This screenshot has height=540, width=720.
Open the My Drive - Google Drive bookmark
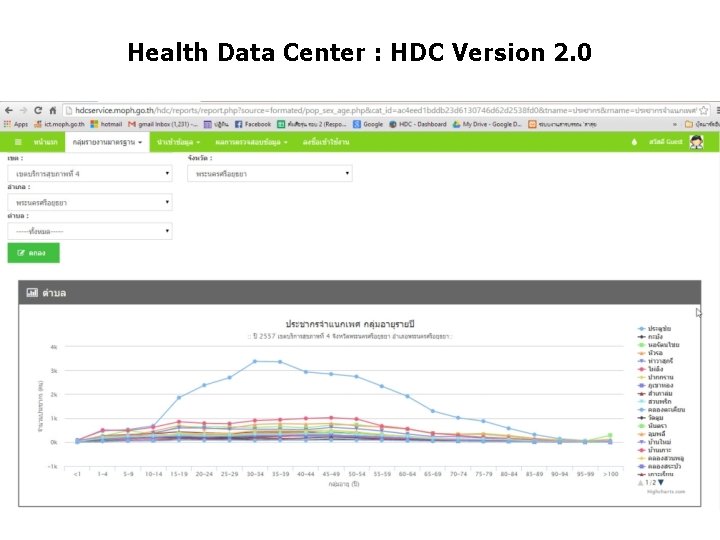pos(487,124)
